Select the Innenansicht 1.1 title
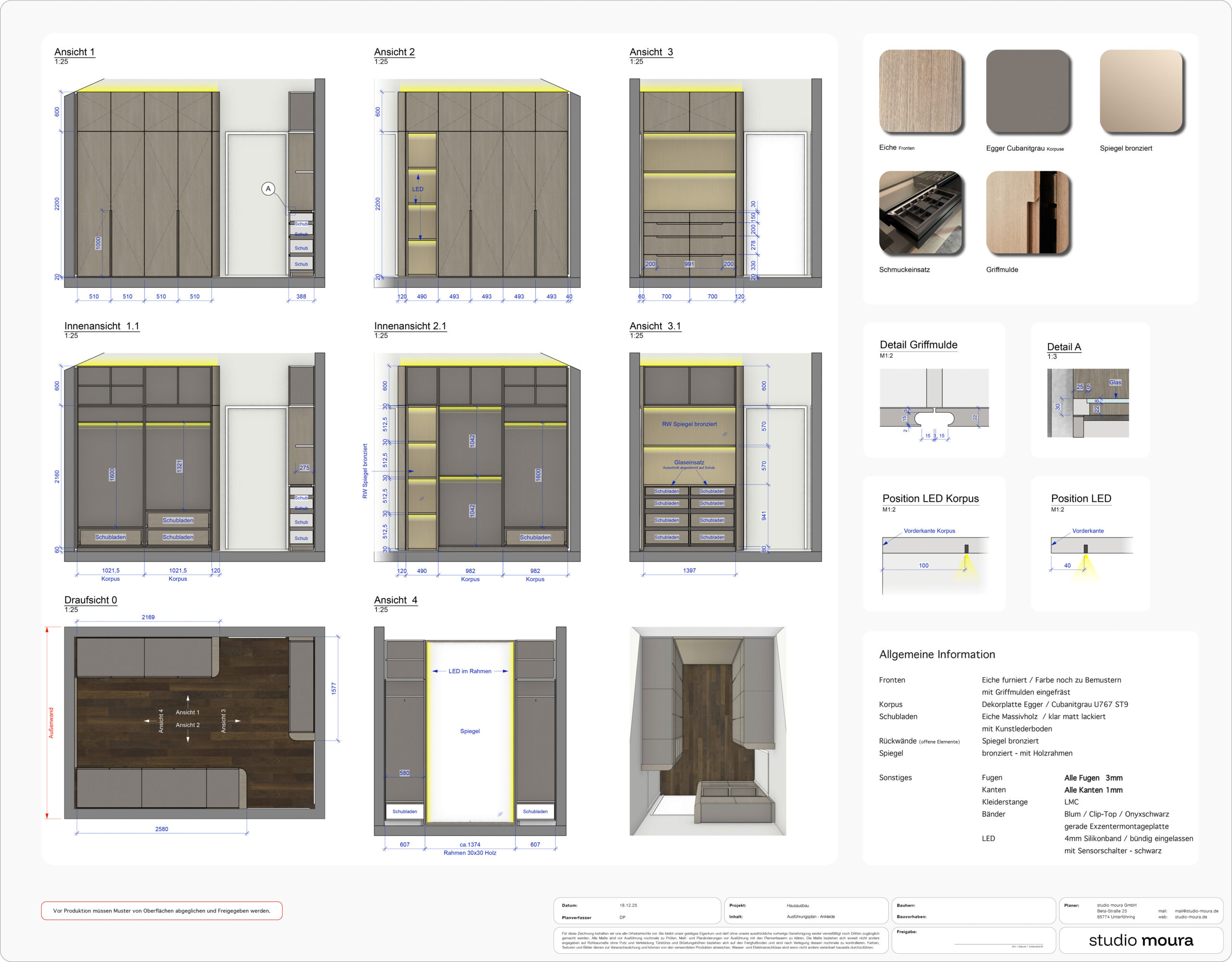This screenshot has height=962, width=1232. coord(102,326)
